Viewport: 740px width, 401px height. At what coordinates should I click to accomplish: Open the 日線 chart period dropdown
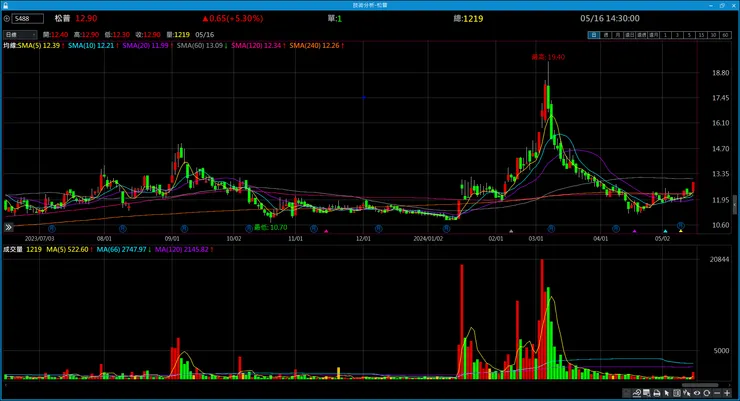pos(20,35)
